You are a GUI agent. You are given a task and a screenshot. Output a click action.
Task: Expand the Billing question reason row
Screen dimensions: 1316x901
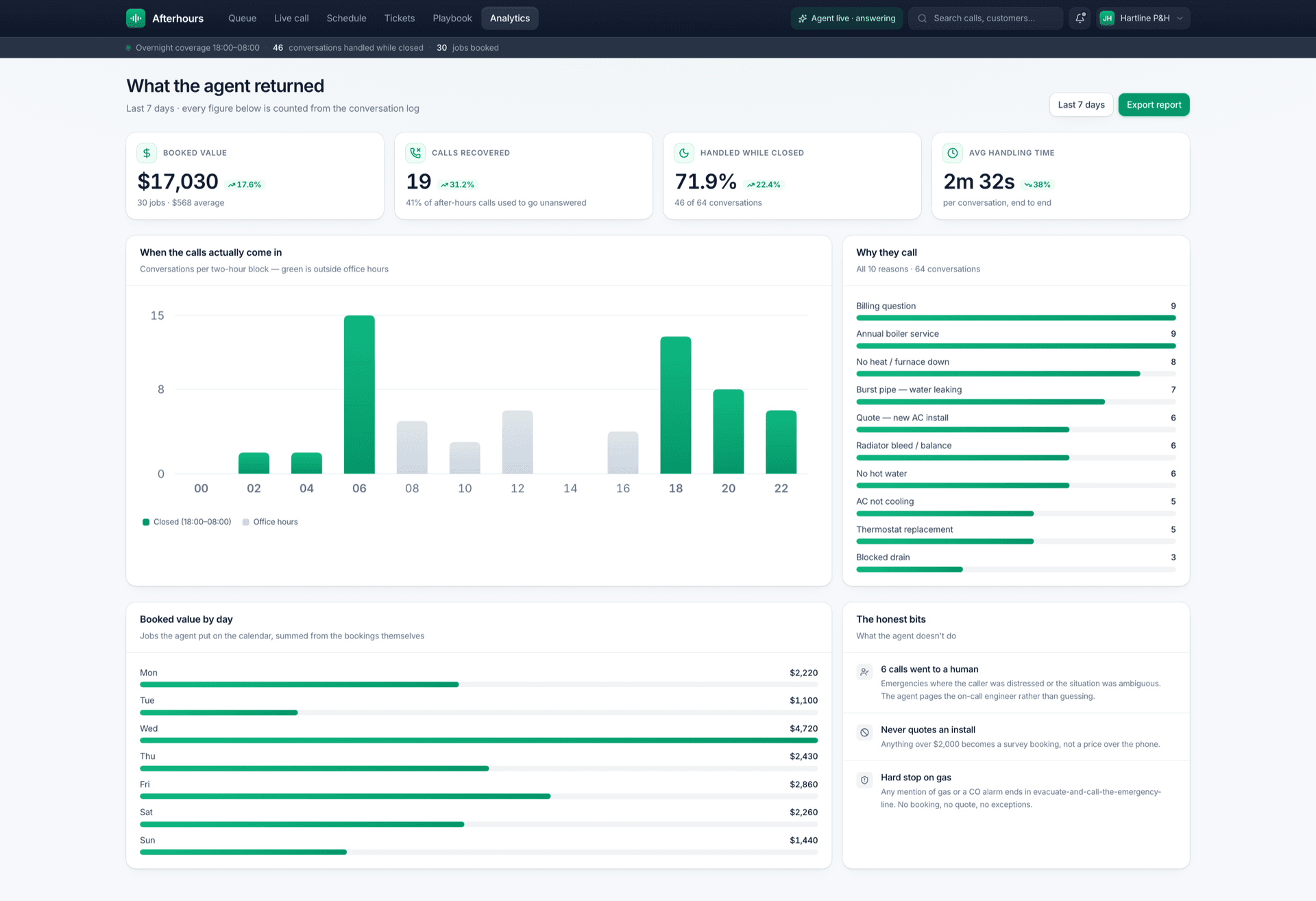point(1016,311)
